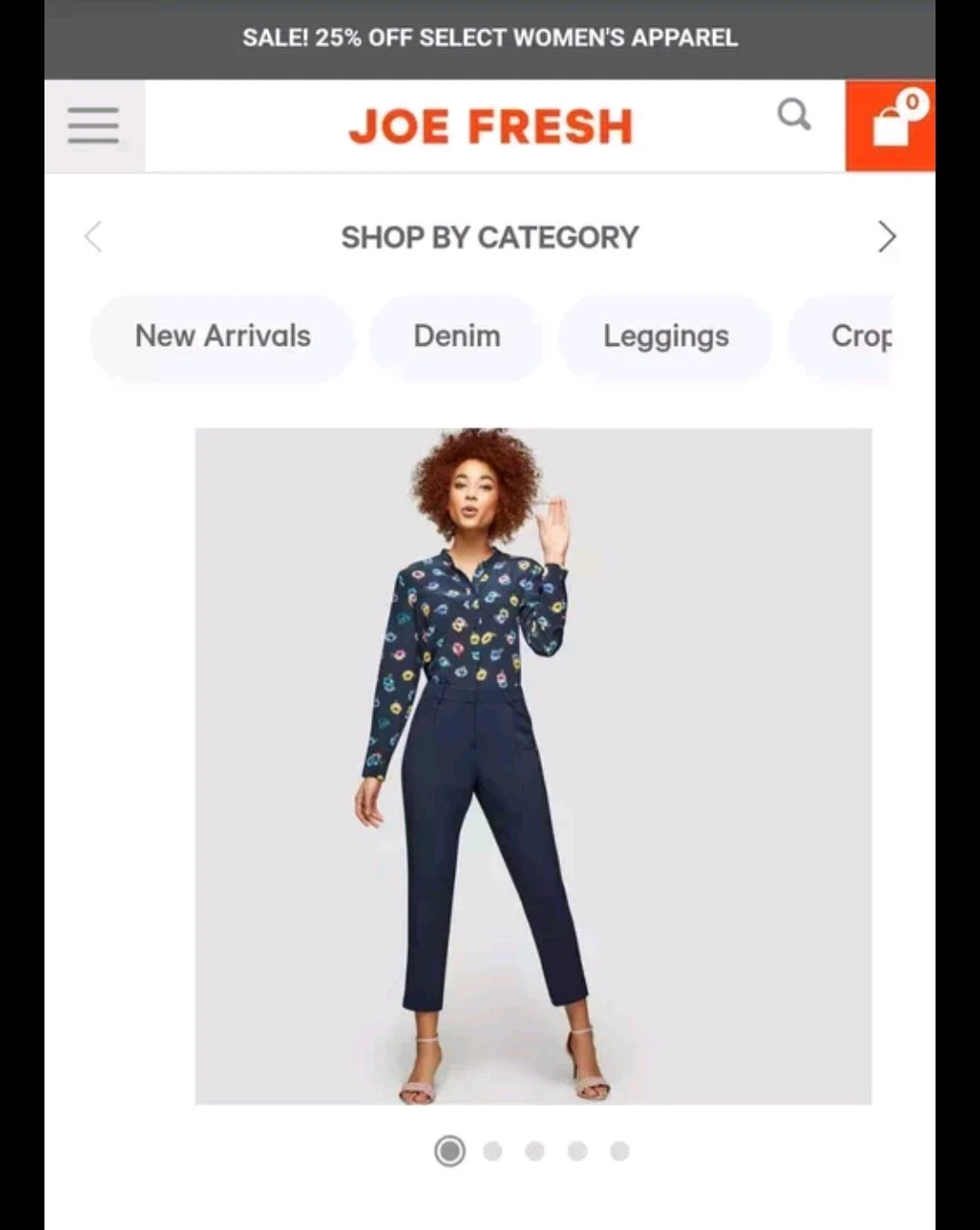This screenshot has width=980, height=1230.
Task: Open the search magnifier icon
Action: [x=794, y=114]
